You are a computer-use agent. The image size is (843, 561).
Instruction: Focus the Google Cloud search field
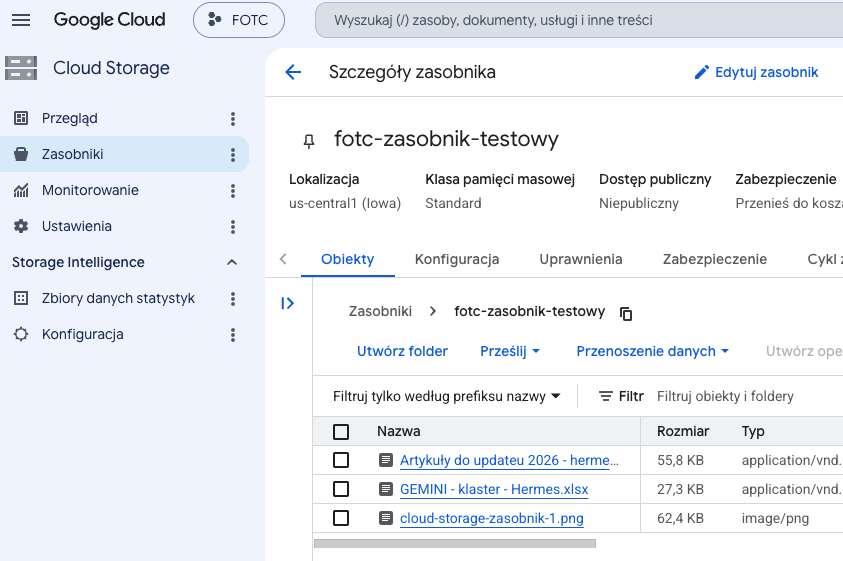pos(578,20)
